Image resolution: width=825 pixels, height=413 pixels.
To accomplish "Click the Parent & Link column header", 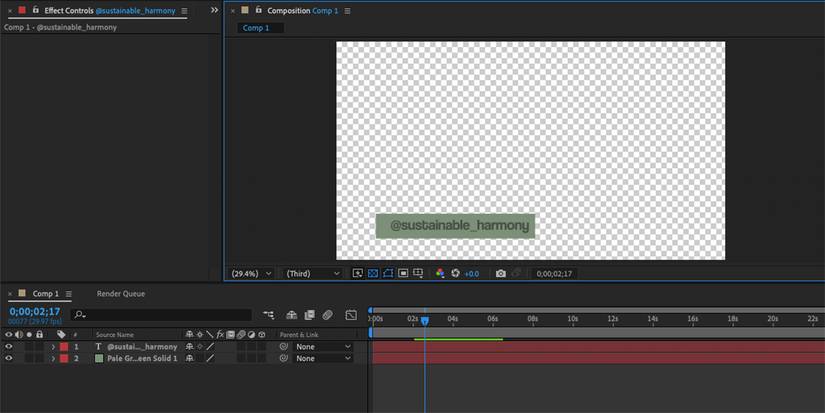I will click(x=299, y=335).
